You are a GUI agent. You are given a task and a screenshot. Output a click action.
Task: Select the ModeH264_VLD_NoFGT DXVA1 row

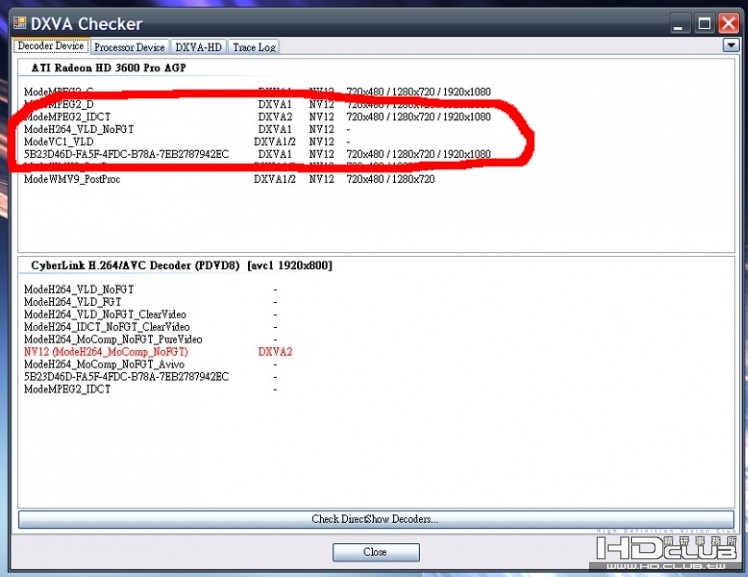point(187,129)
